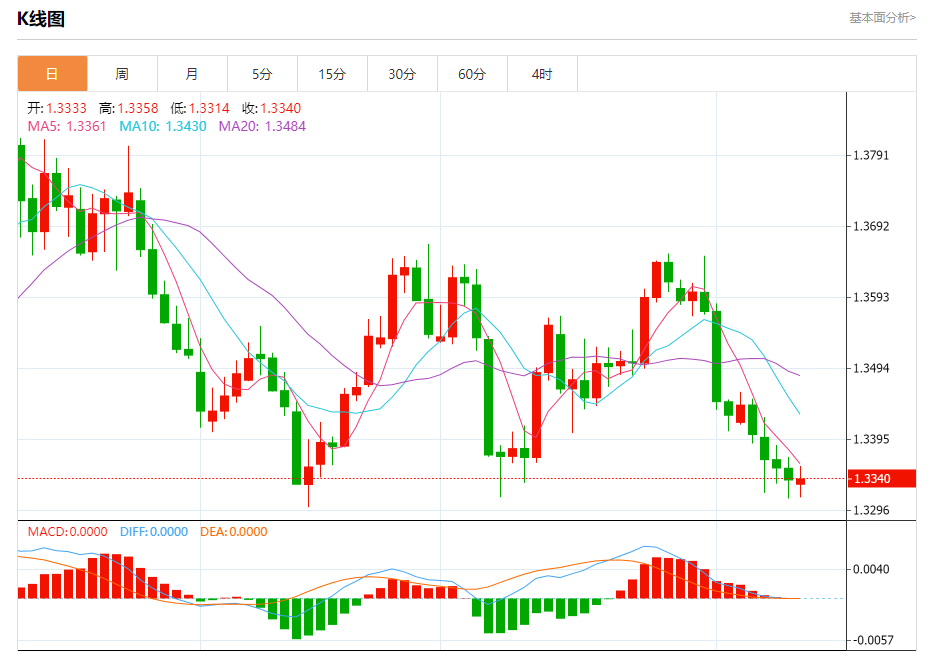Select the 日 daily chart tab
This screenshot has width=929, height=651.
tap(52, 74)
